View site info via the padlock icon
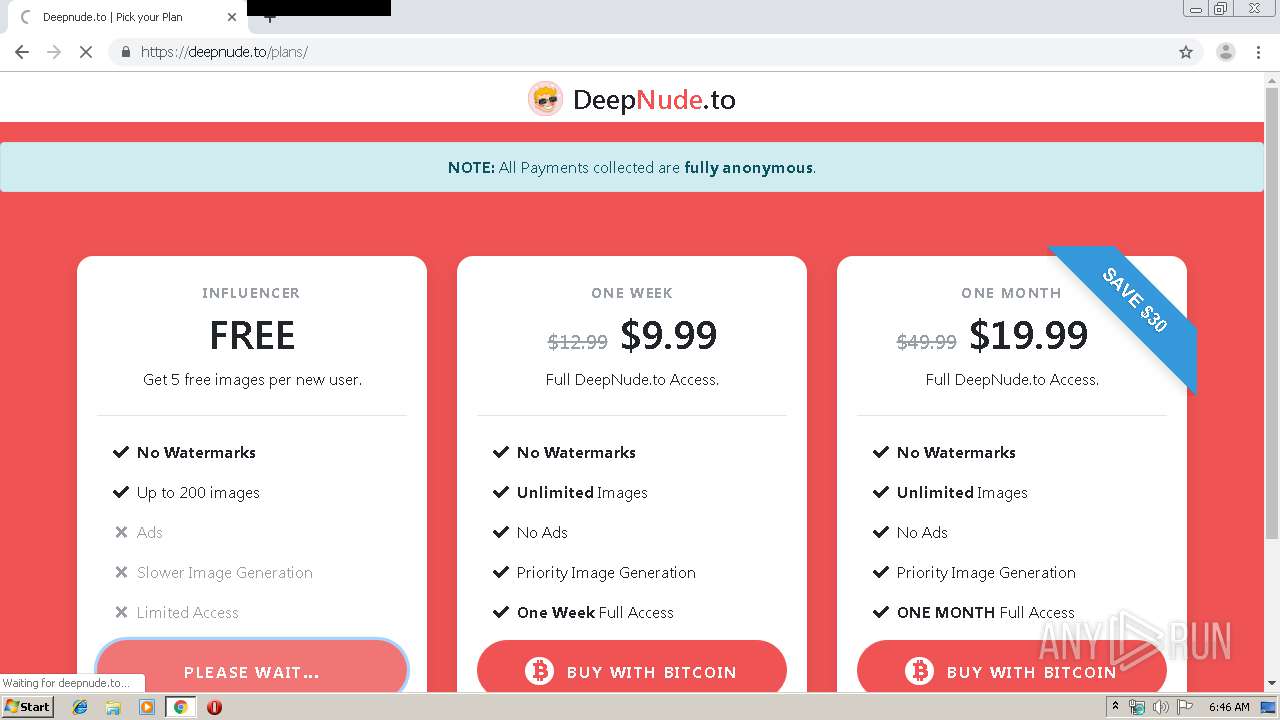 click(125, 52)
